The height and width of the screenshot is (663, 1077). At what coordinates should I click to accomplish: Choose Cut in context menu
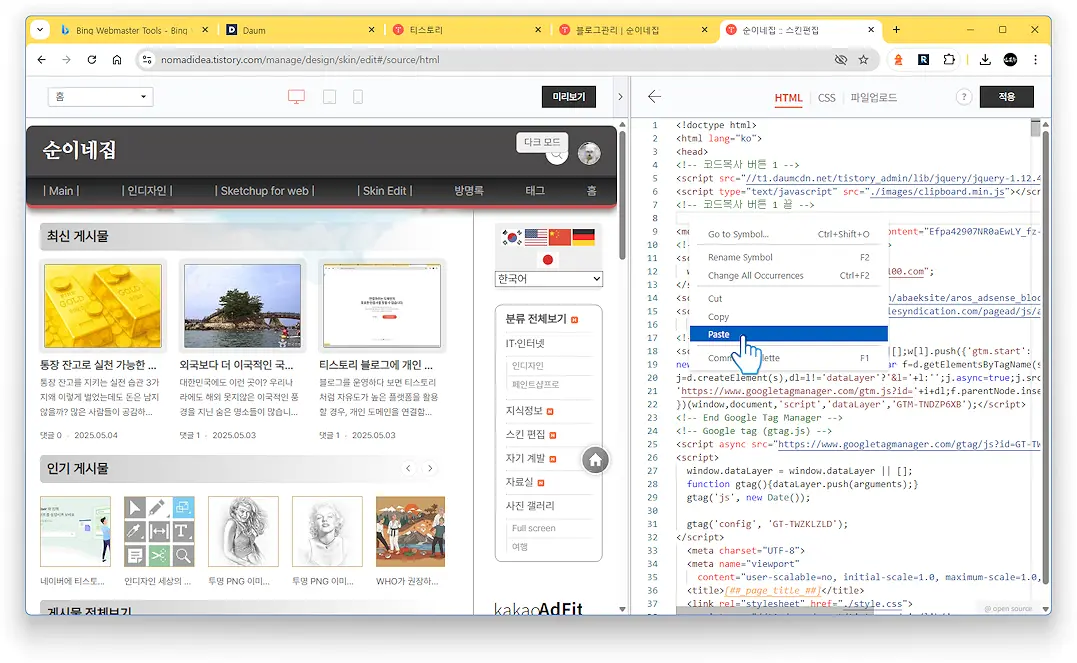tap(789, 299)
